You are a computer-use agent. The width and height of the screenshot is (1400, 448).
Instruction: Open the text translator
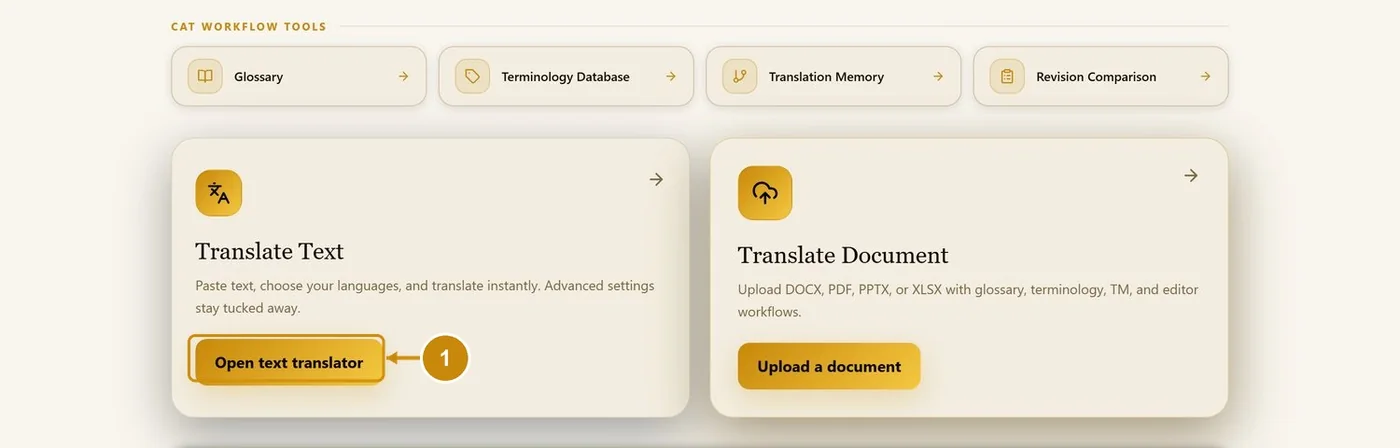pos(289,362)
